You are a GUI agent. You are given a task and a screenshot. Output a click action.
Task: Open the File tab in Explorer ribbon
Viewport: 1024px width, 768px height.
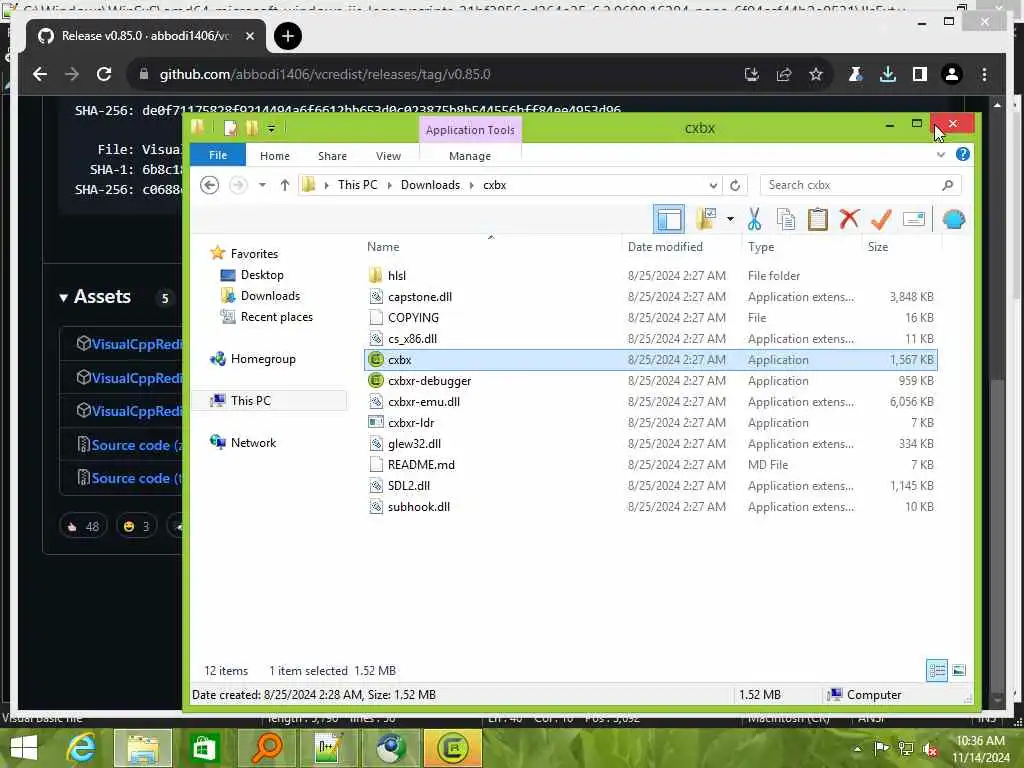(218, 155)
